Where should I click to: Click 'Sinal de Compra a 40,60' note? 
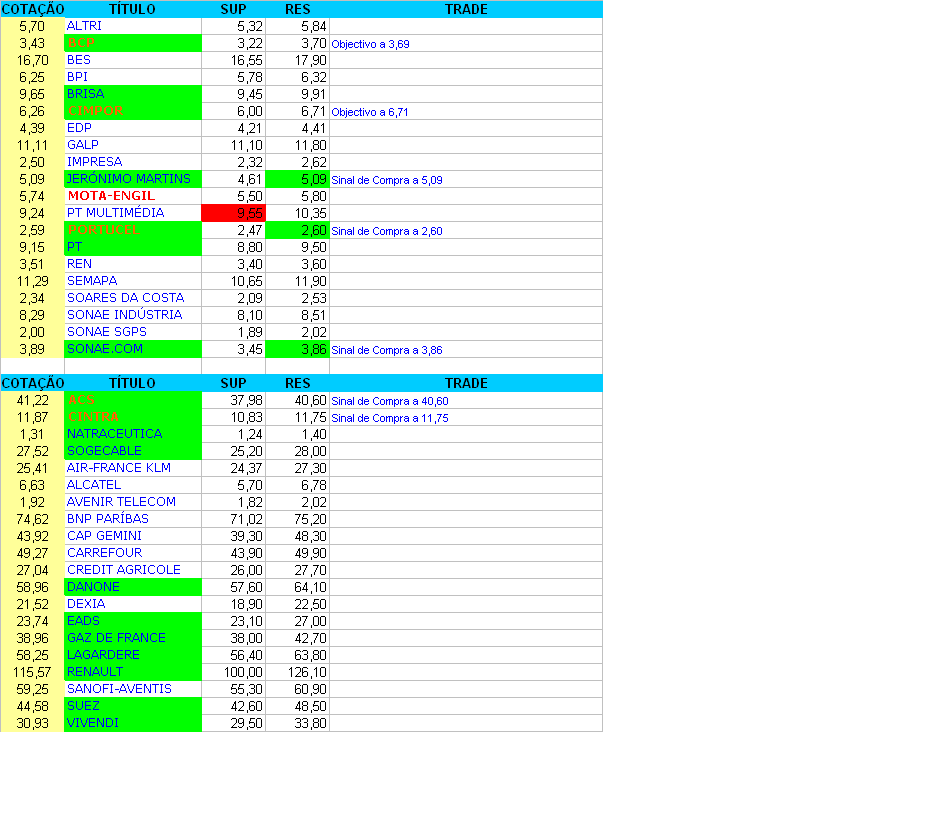tap(390, 401)
